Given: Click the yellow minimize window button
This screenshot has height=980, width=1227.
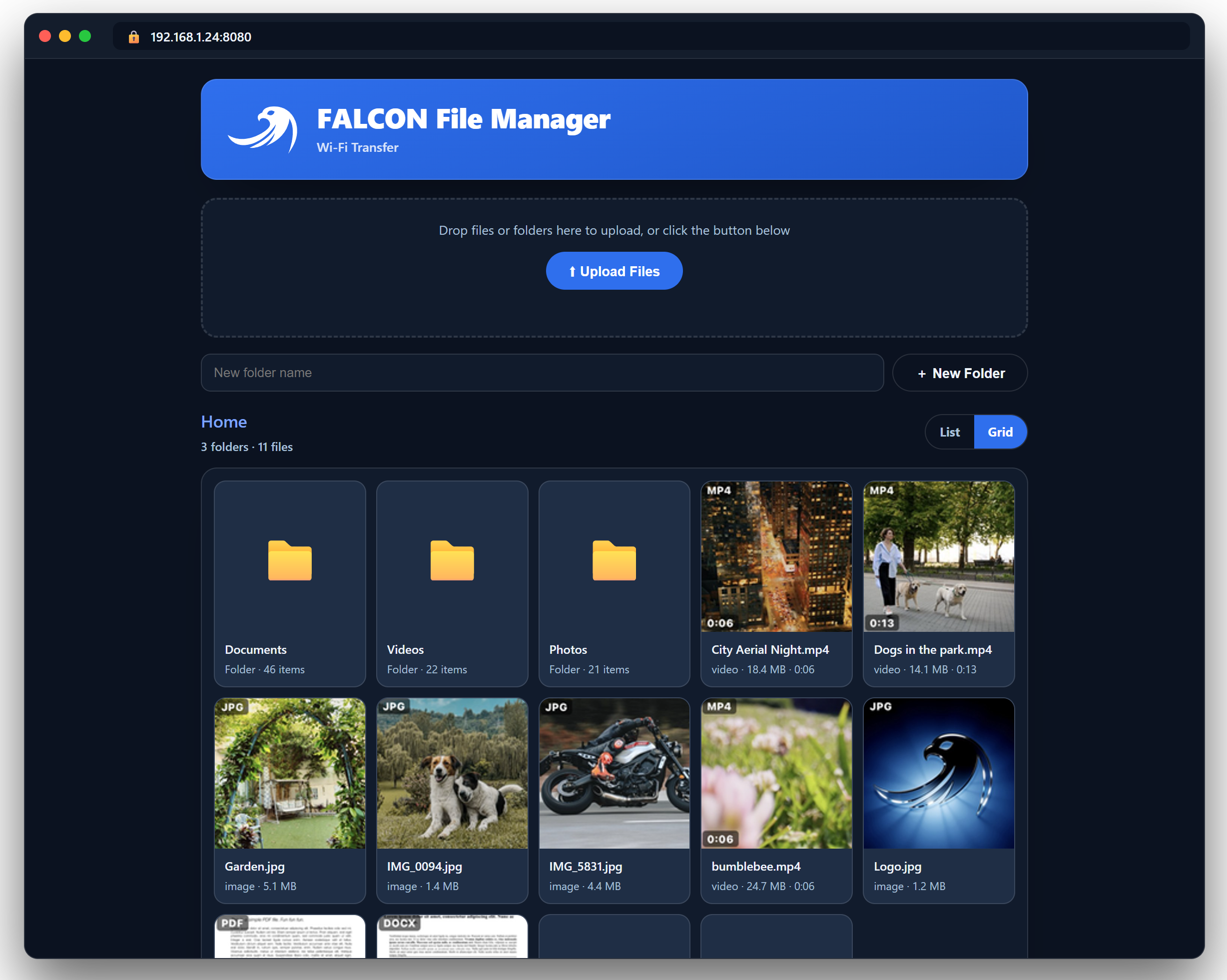Looking at the screenshot, I should 65,36.
